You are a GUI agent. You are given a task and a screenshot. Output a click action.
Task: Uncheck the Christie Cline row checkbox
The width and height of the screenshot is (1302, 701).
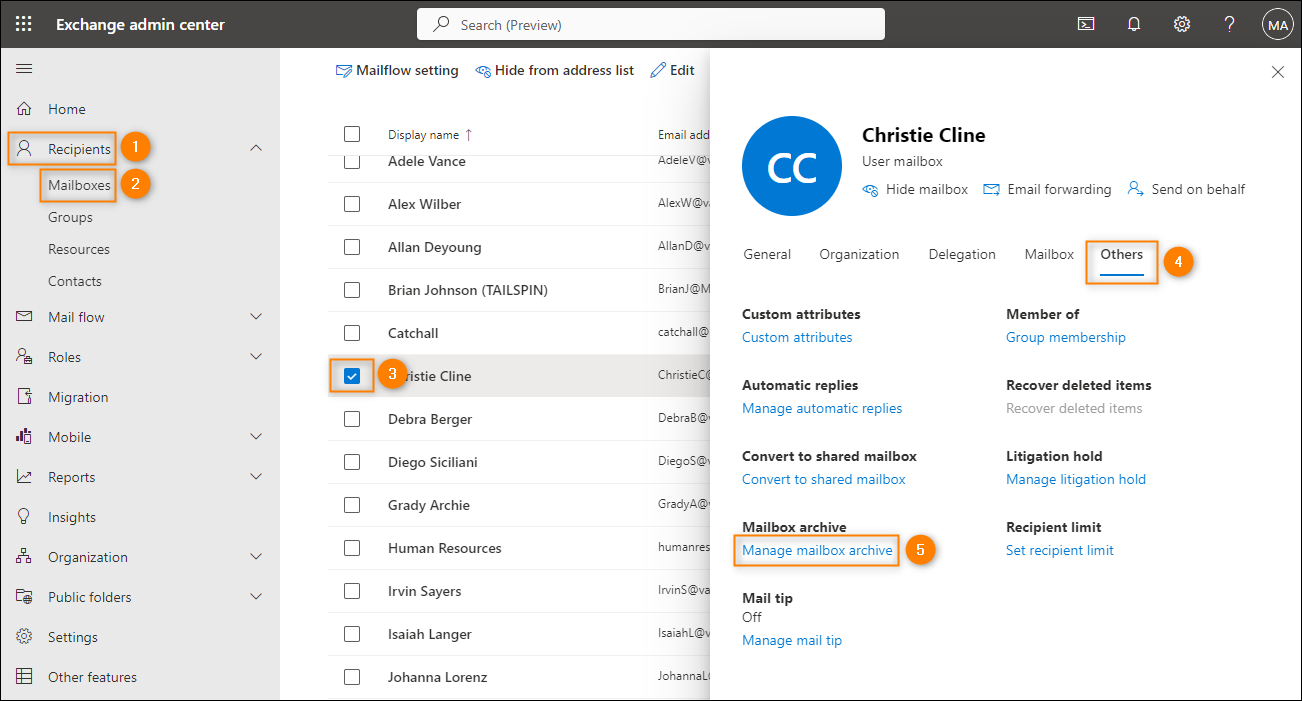click(x=352, y=376)
